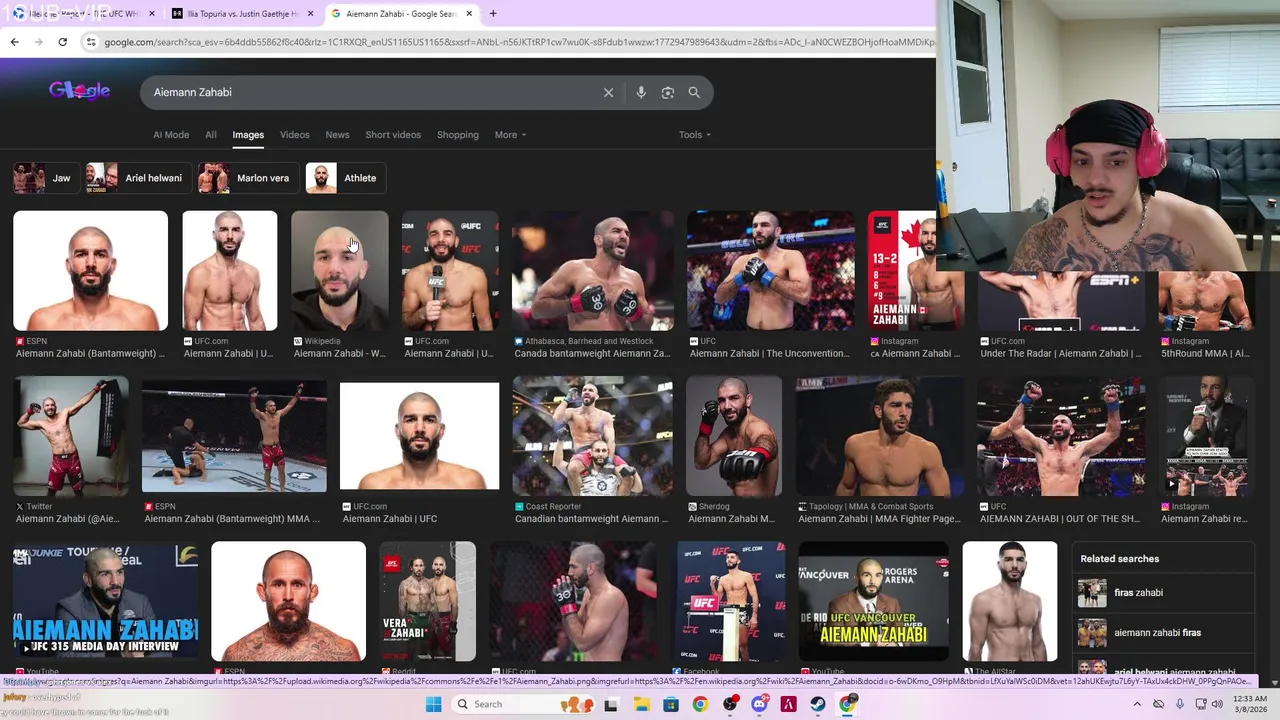This screenshot has width=1280, height=720.
Task: Open Steam from the taskbar
Action: click(818, 704)
